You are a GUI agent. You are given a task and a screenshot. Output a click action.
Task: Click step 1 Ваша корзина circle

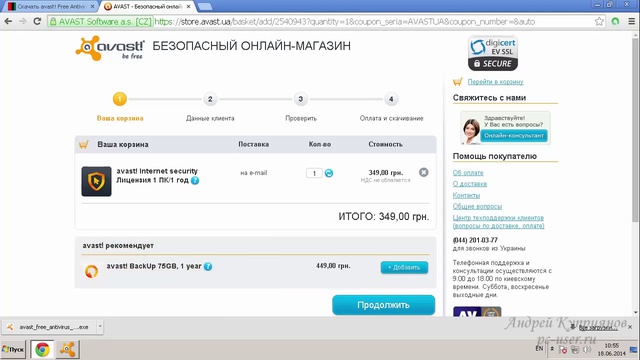120,99
